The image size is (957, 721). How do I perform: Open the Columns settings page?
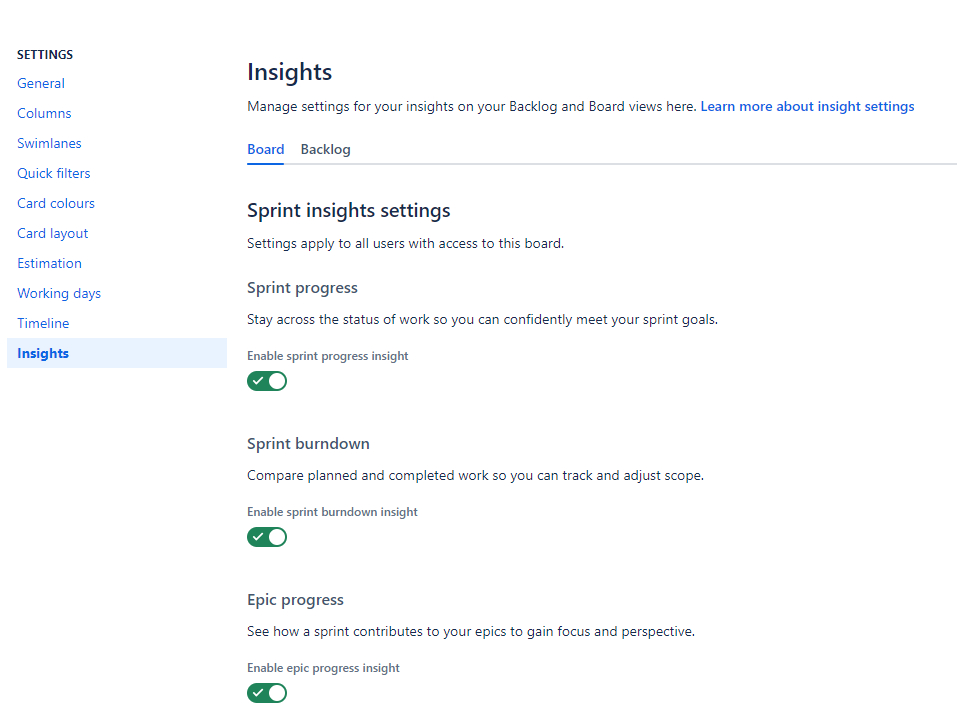coord(44,113)
